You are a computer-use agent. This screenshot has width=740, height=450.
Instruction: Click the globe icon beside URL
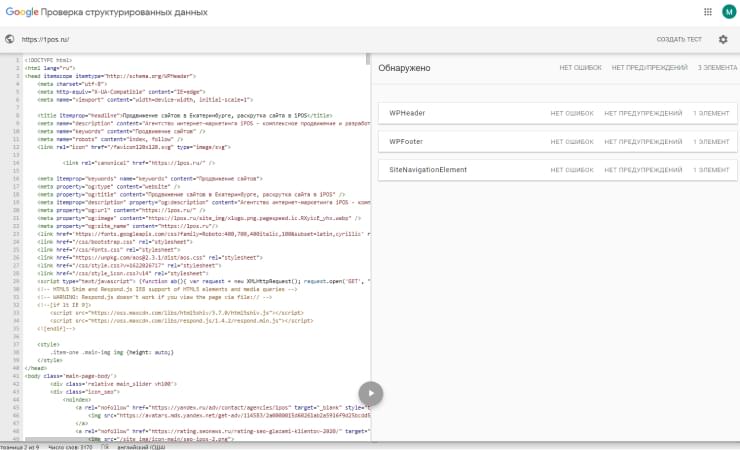(10, 40)
